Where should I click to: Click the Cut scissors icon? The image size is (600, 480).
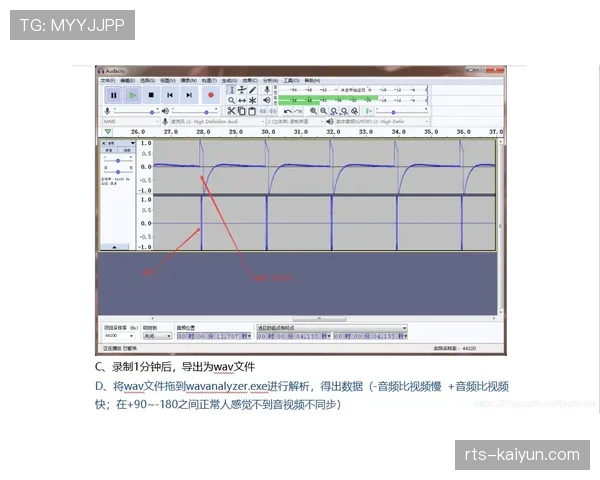[231, 111]
